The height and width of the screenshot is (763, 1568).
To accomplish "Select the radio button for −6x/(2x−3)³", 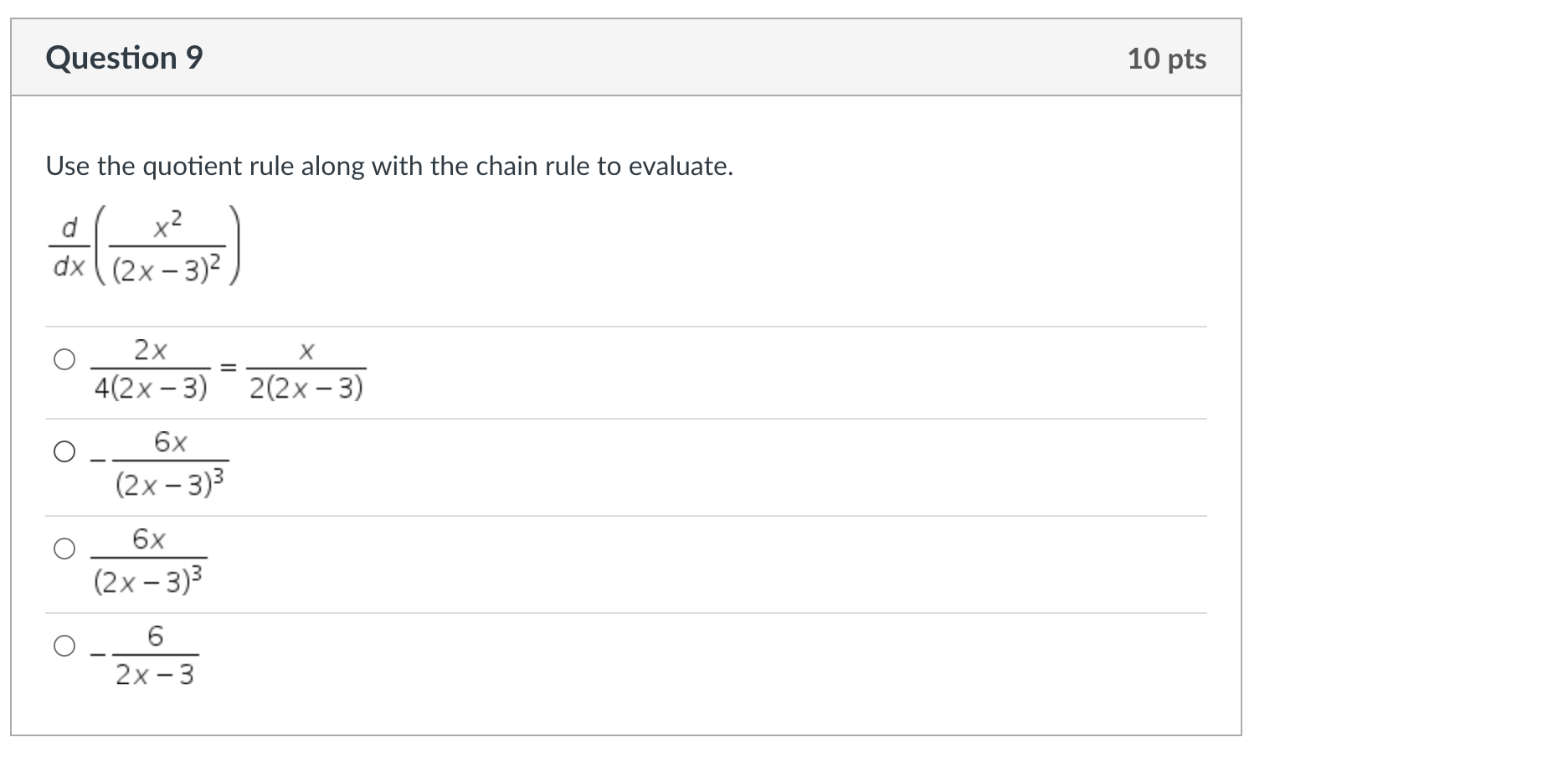I will pyautogui.click(x=63, y=452).
